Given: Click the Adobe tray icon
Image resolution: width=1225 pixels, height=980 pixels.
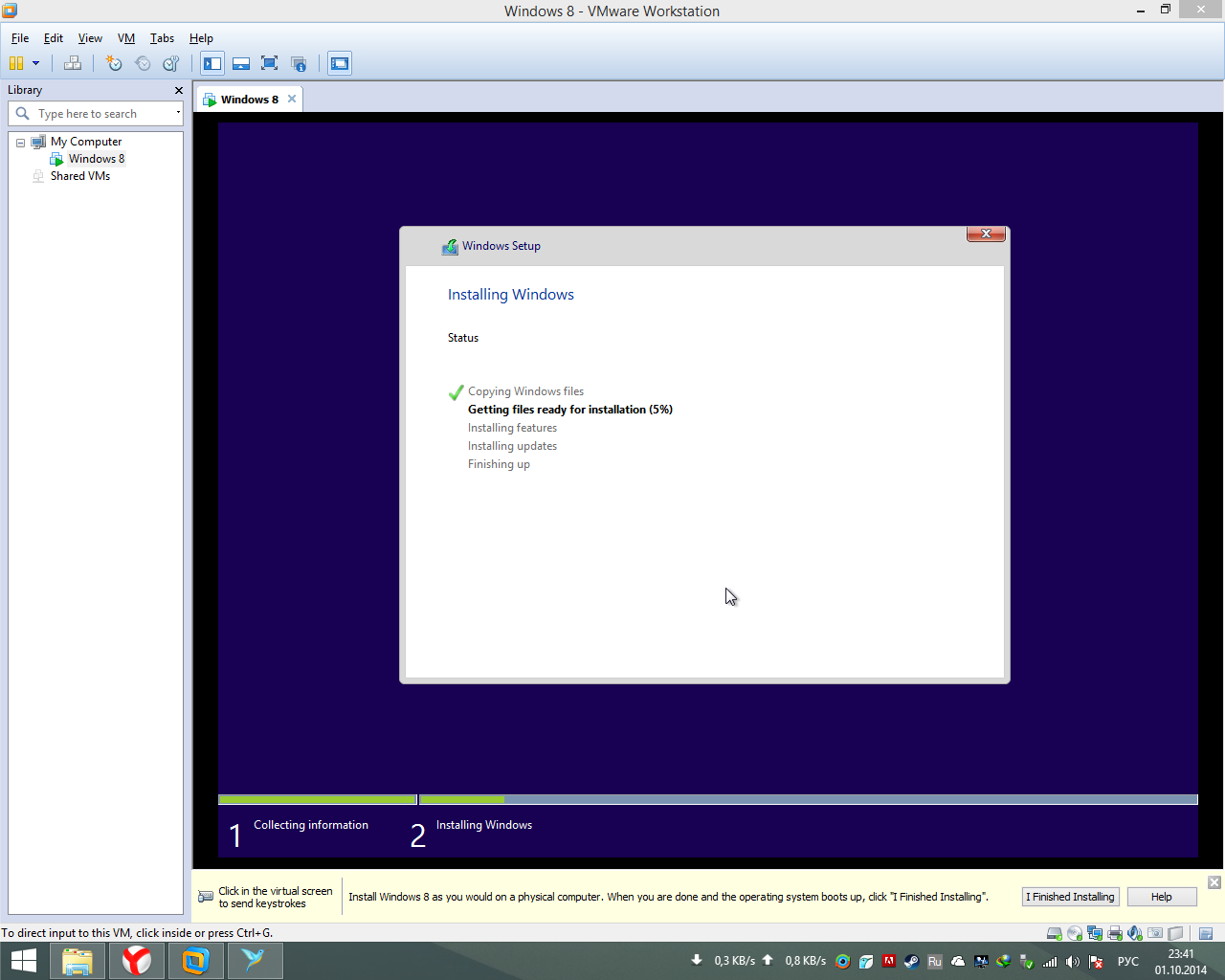Looking at the screenshot, I should 889,961.
